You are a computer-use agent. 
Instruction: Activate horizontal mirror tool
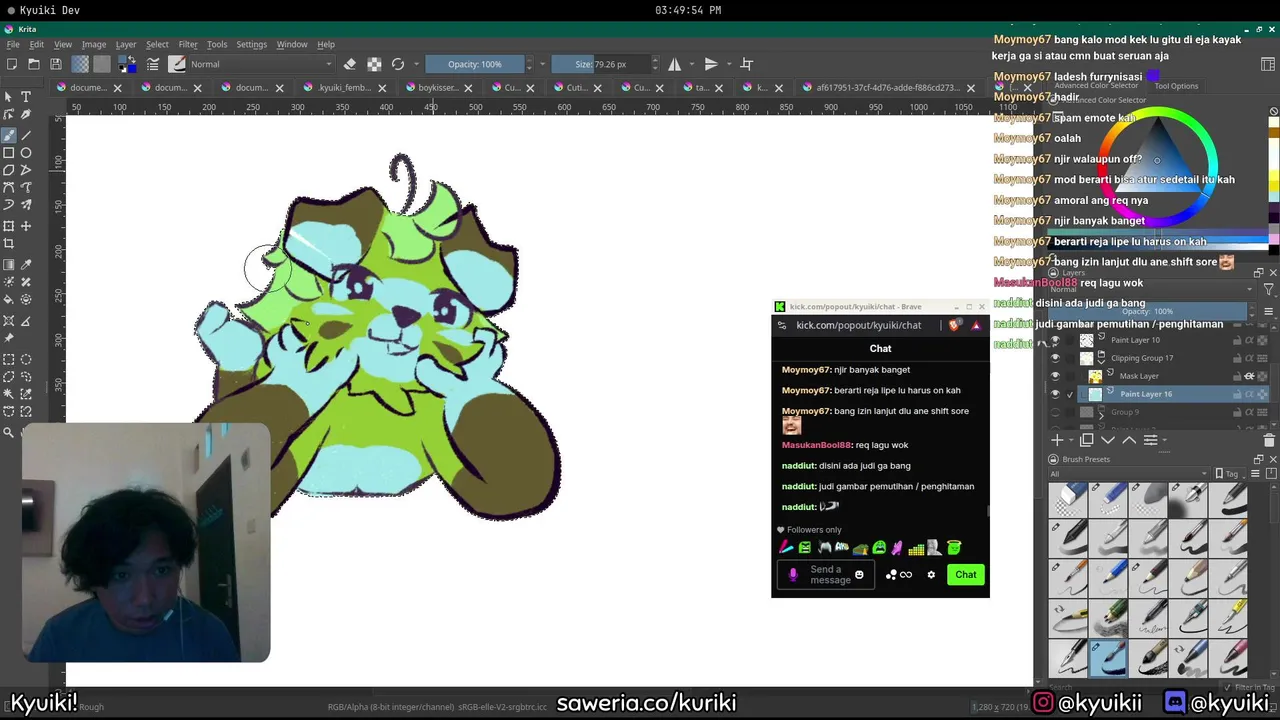(675, 64)
